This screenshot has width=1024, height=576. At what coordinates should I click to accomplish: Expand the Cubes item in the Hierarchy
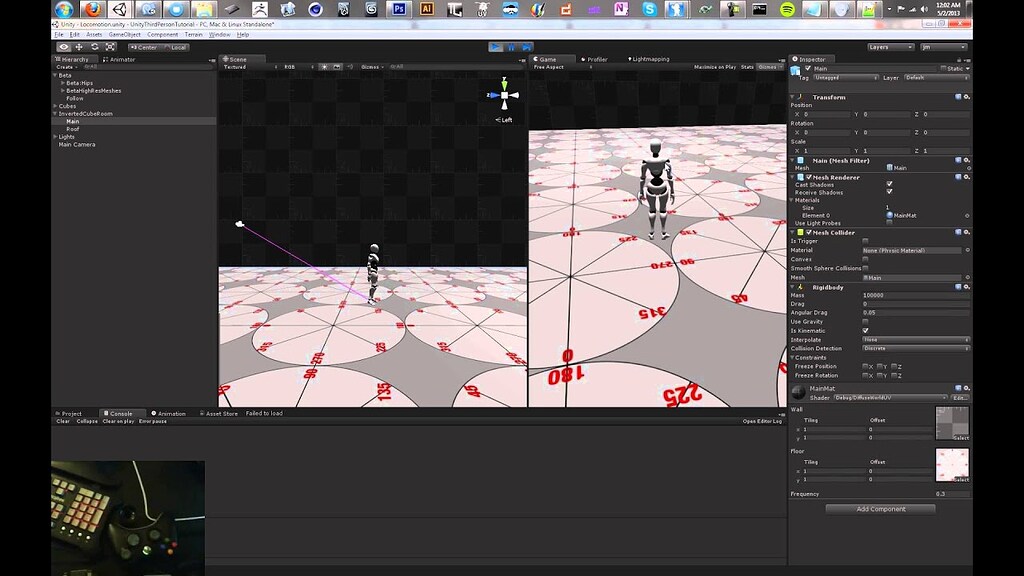tap(57, 105)
